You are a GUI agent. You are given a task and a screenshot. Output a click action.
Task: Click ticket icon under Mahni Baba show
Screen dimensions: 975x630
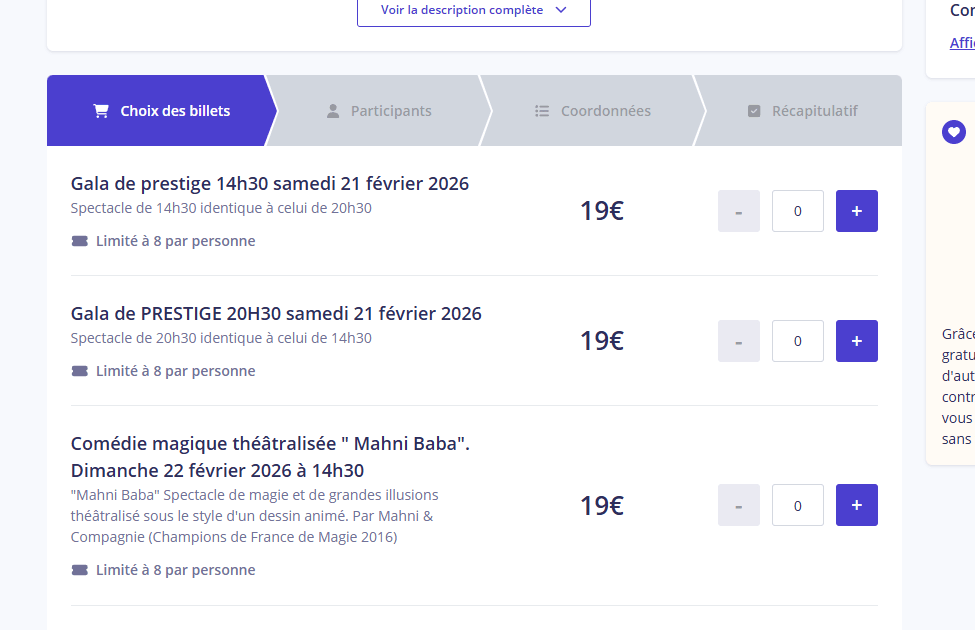[x=80, y=570]
